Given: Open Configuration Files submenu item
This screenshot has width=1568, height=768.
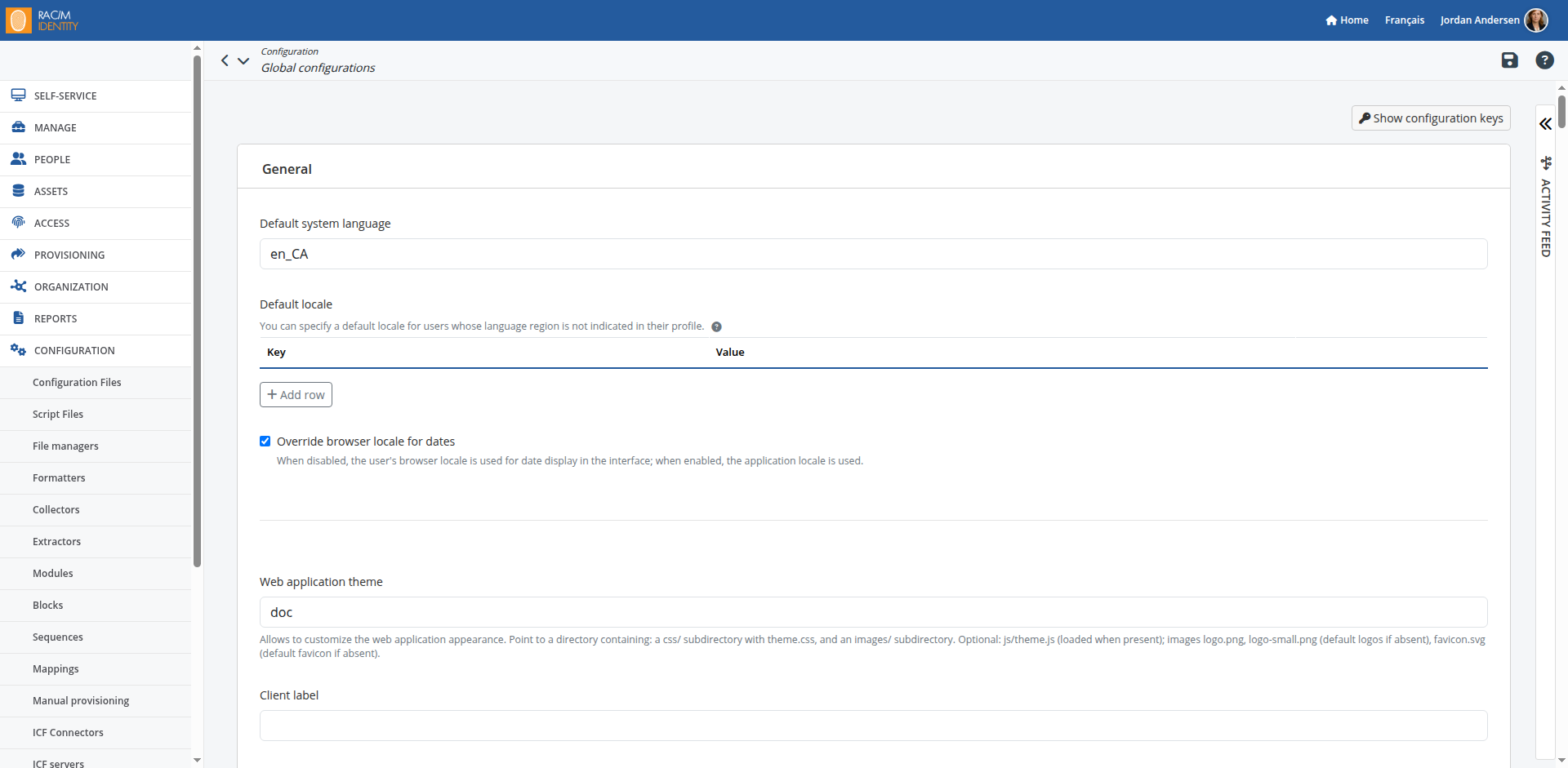Looking at the screenshot, I should pos(96,383).
